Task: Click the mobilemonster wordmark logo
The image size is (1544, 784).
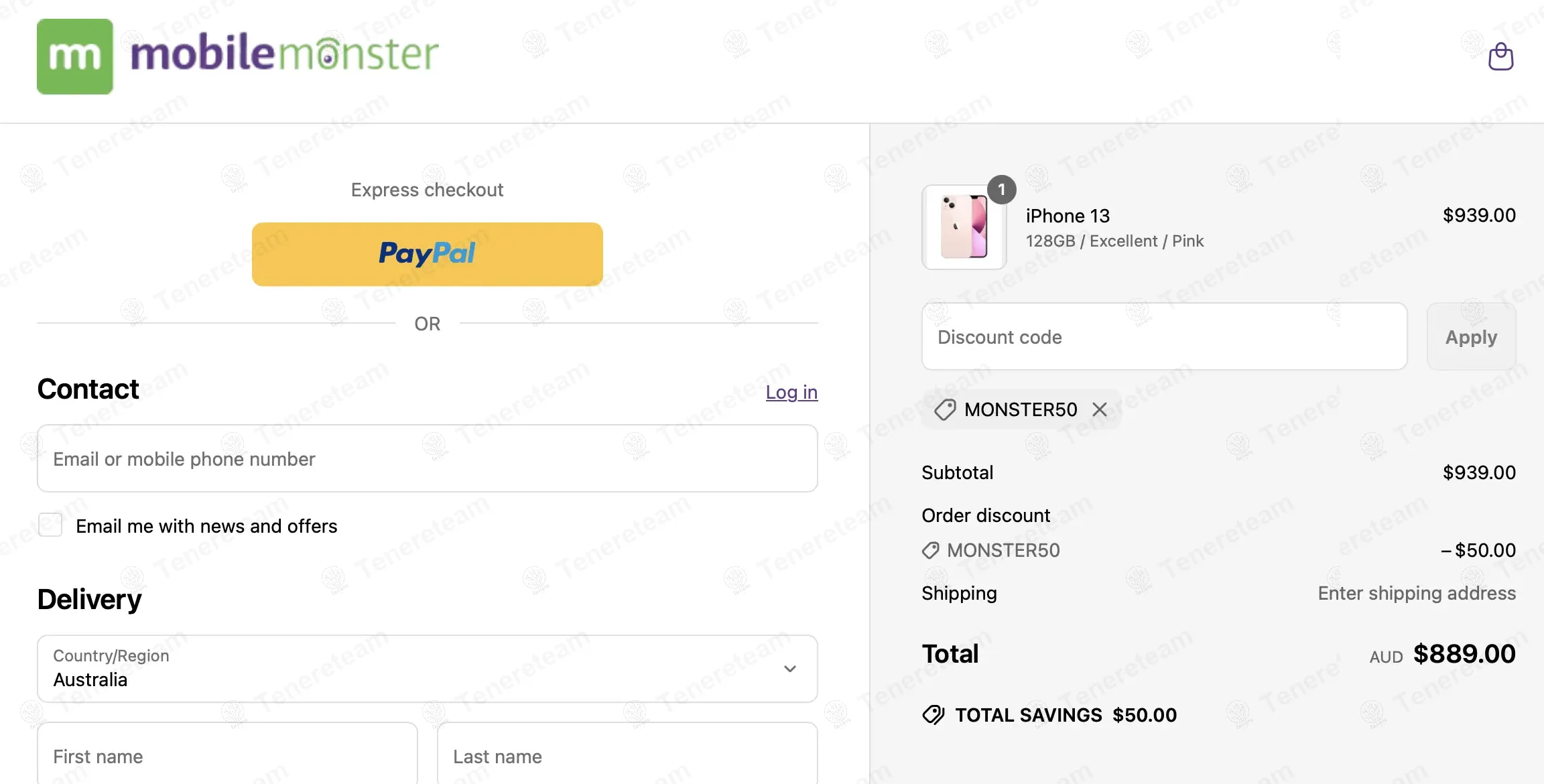Action: (284, 54)
